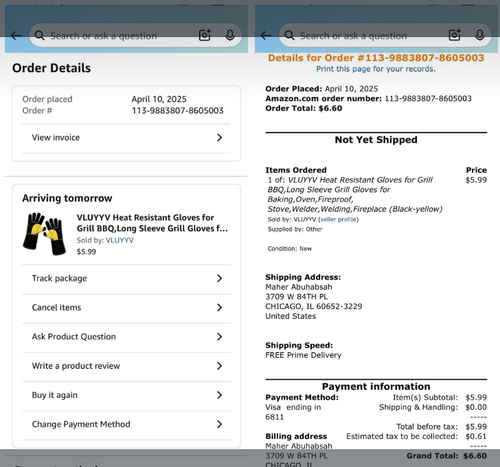This screenshot has width=500, height=467.
Task: Click chevron beside Buy it again
Action: (x=219, y=395)
